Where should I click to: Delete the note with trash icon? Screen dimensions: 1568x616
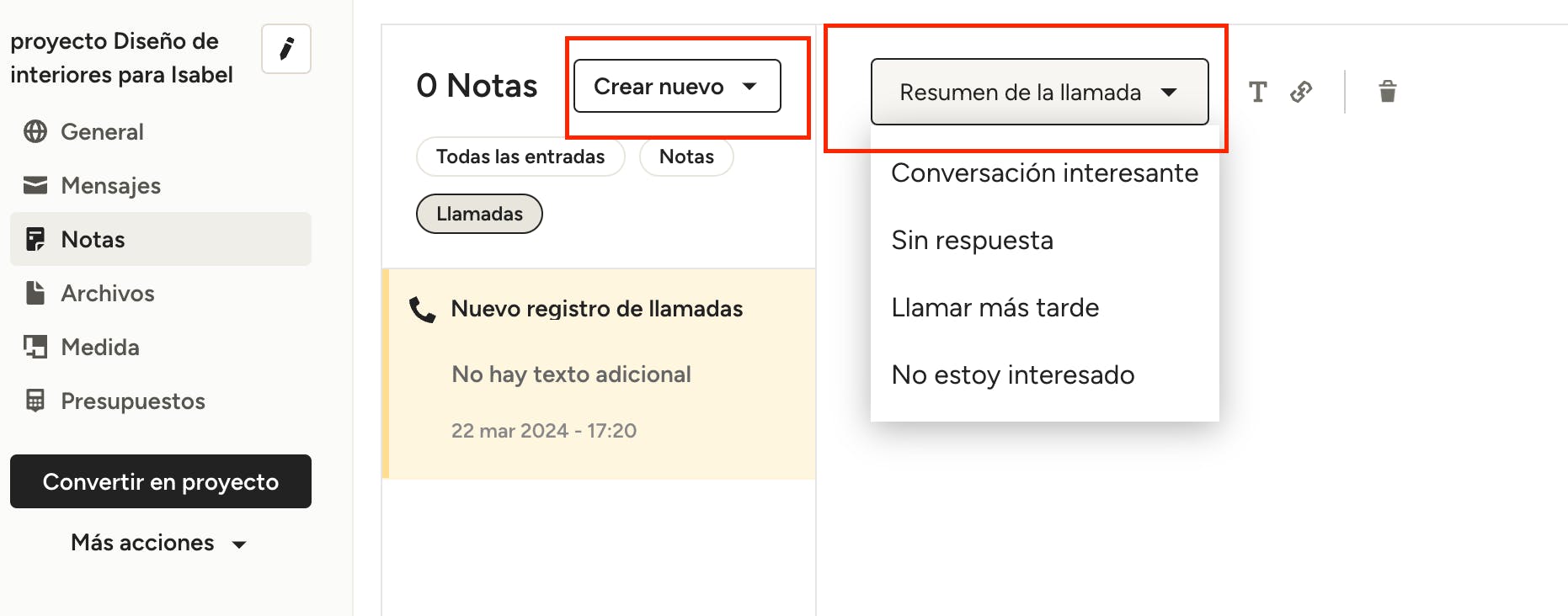click(1387, 92)
